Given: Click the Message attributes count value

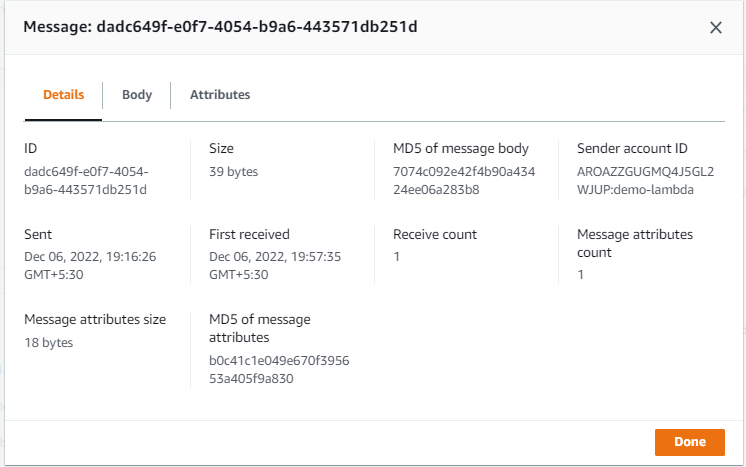Looking at the screenshot, I should click(580, 275).
